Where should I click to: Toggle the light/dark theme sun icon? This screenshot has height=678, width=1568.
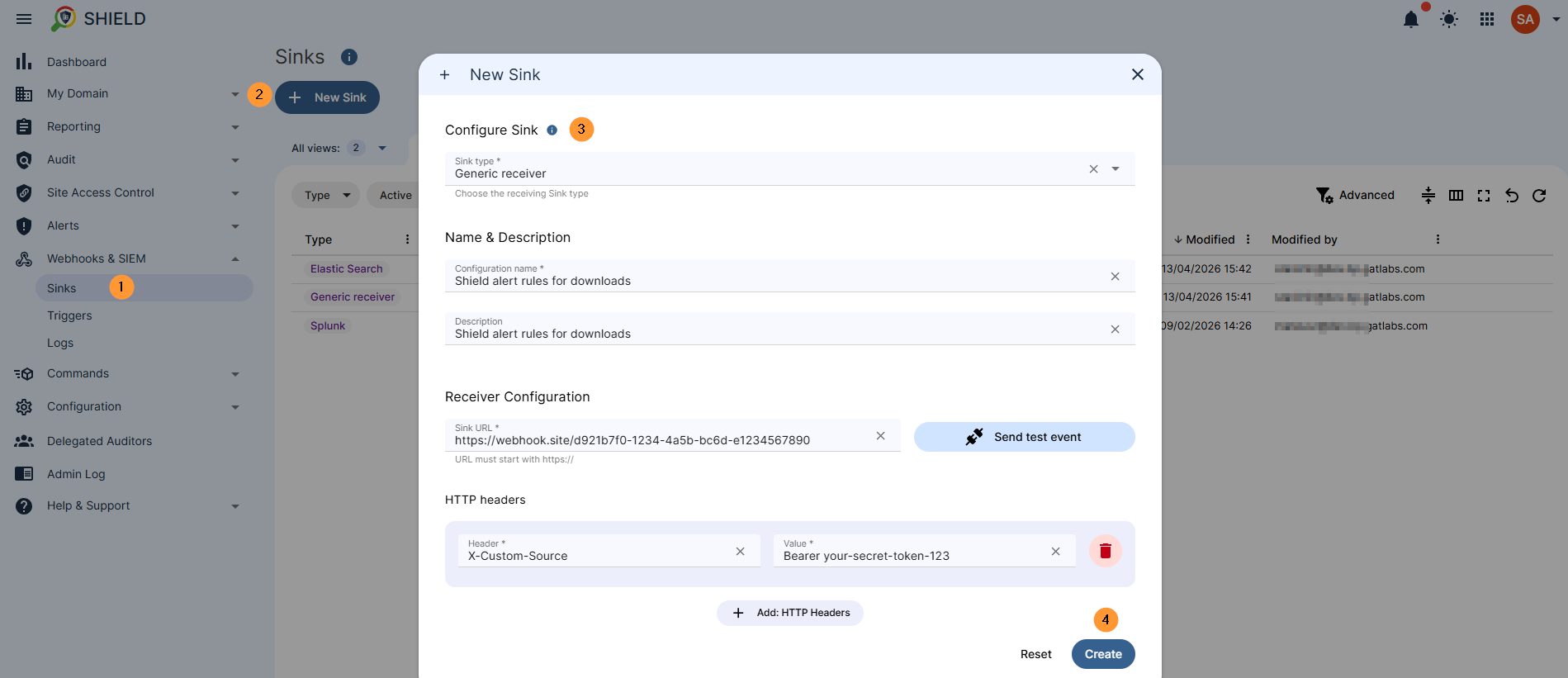click(x=1449, y=19)
